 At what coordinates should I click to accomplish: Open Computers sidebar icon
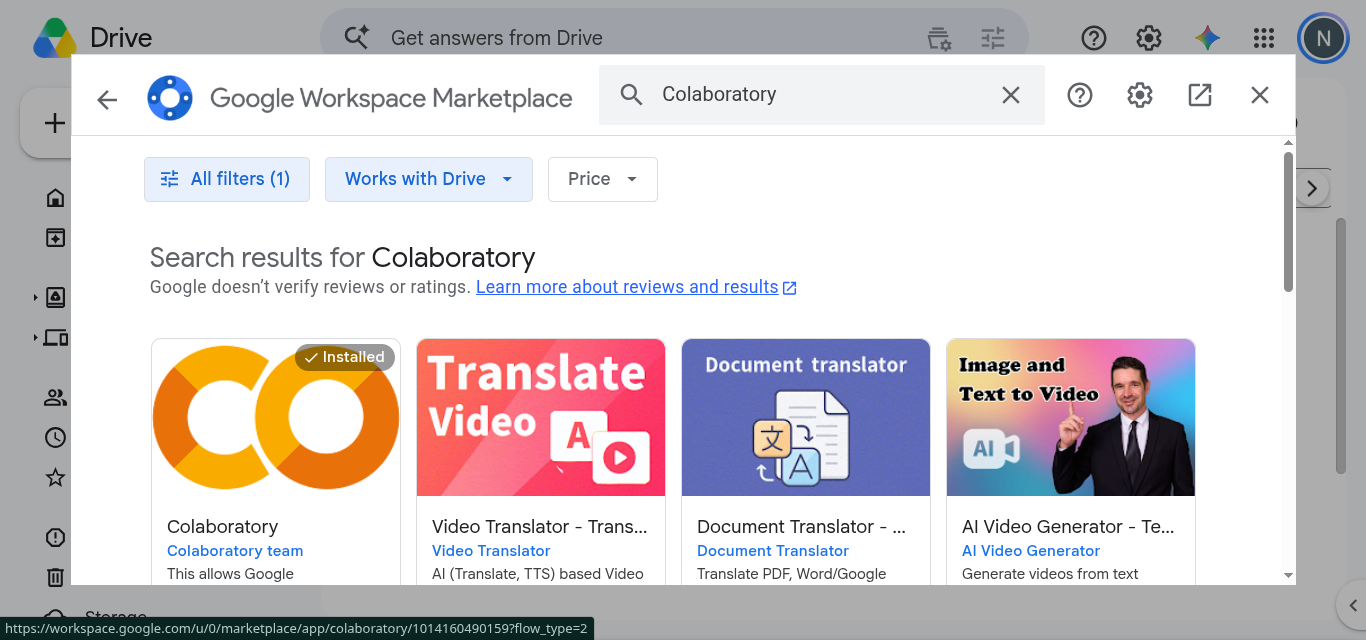56,337
